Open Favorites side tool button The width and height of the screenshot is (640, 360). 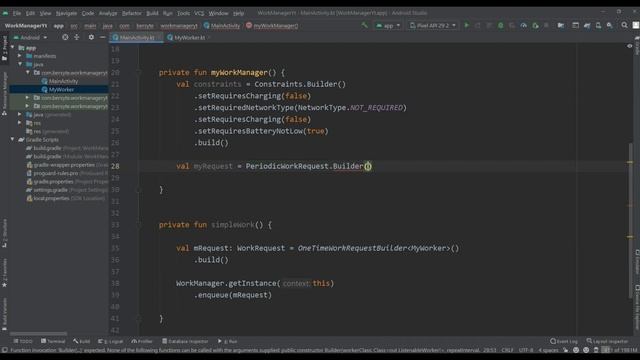point(4,273)
